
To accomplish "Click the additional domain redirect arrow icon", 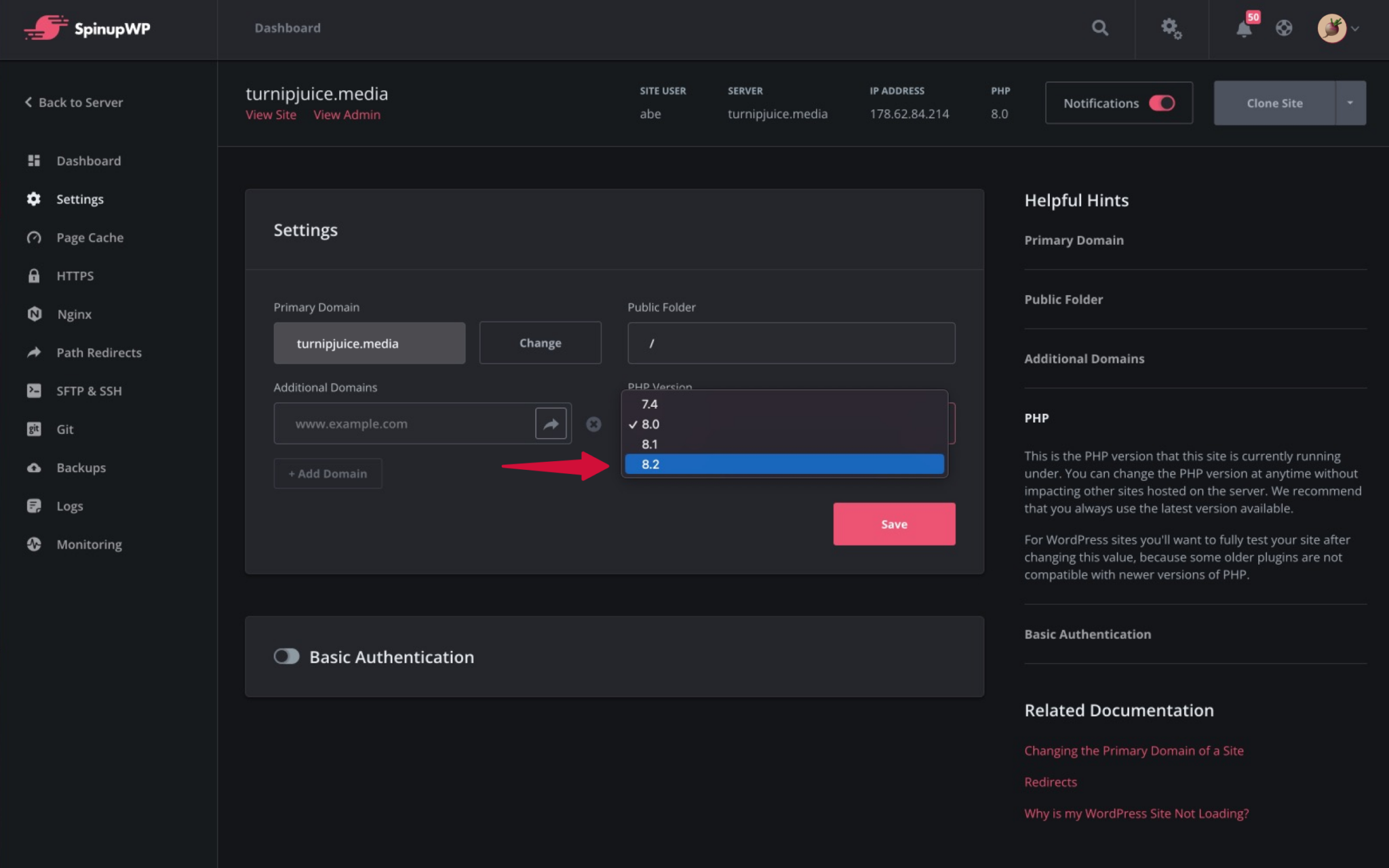I will click(x=550, y=424).
